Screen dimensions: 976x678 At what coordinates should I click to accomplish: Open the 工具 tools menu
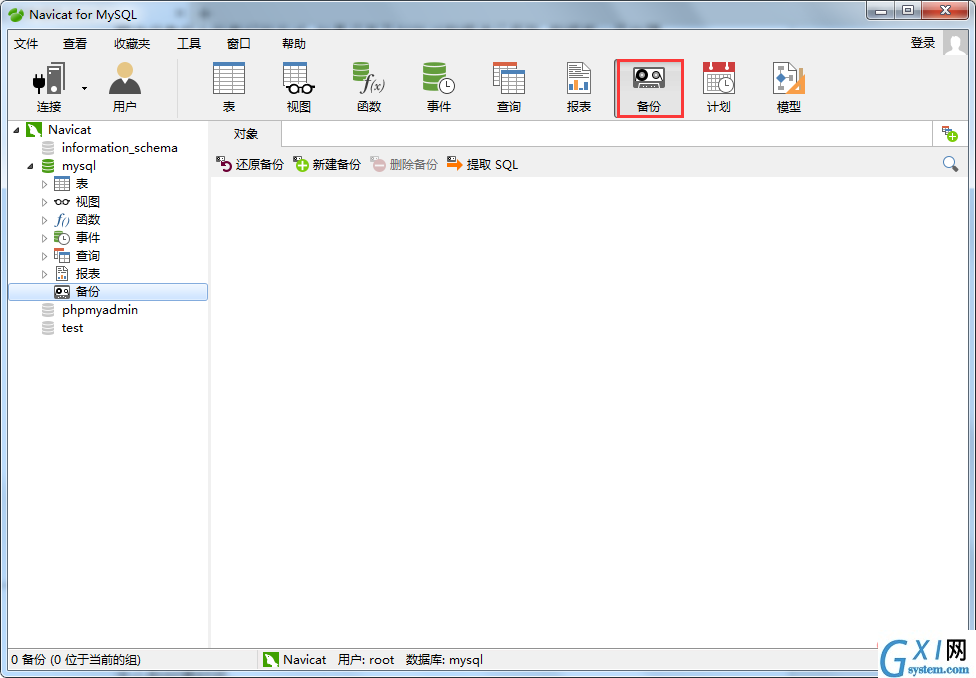coord(189,44)
